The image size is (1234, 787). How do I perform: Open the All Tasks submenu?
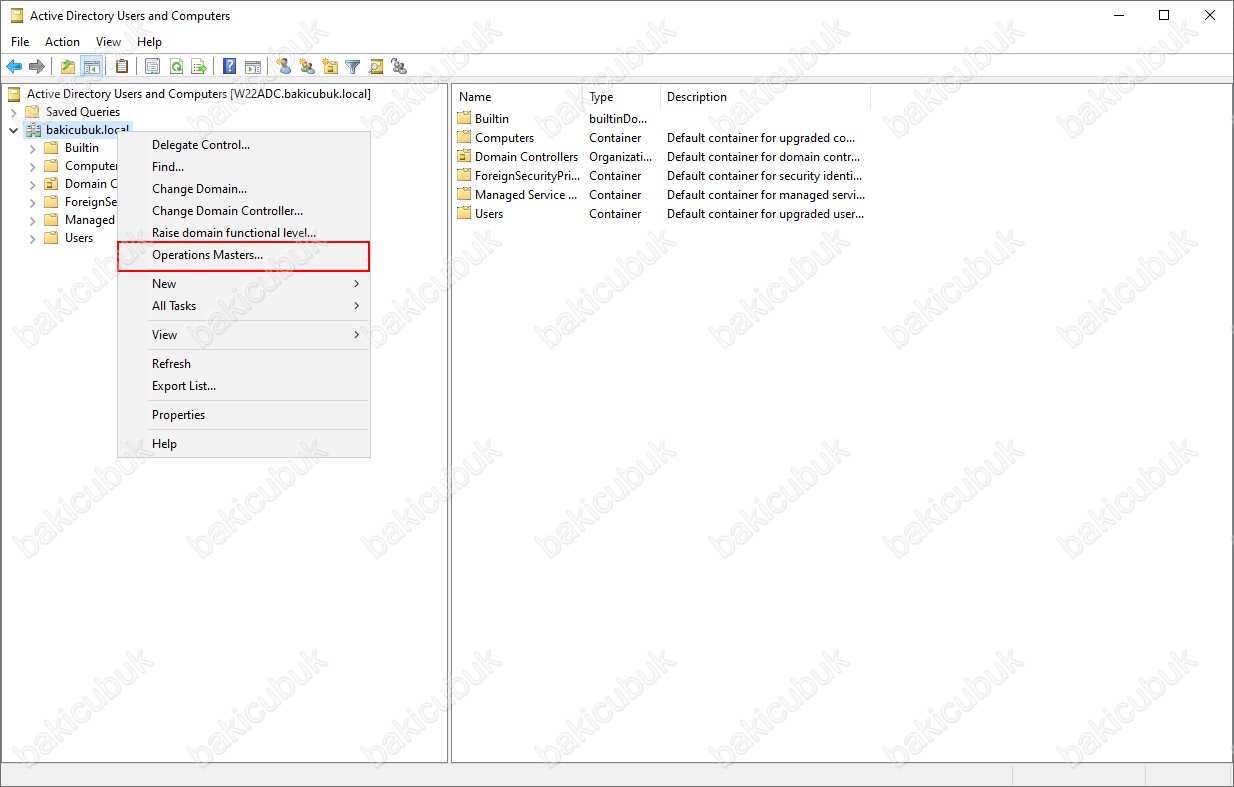coord(244,306)
